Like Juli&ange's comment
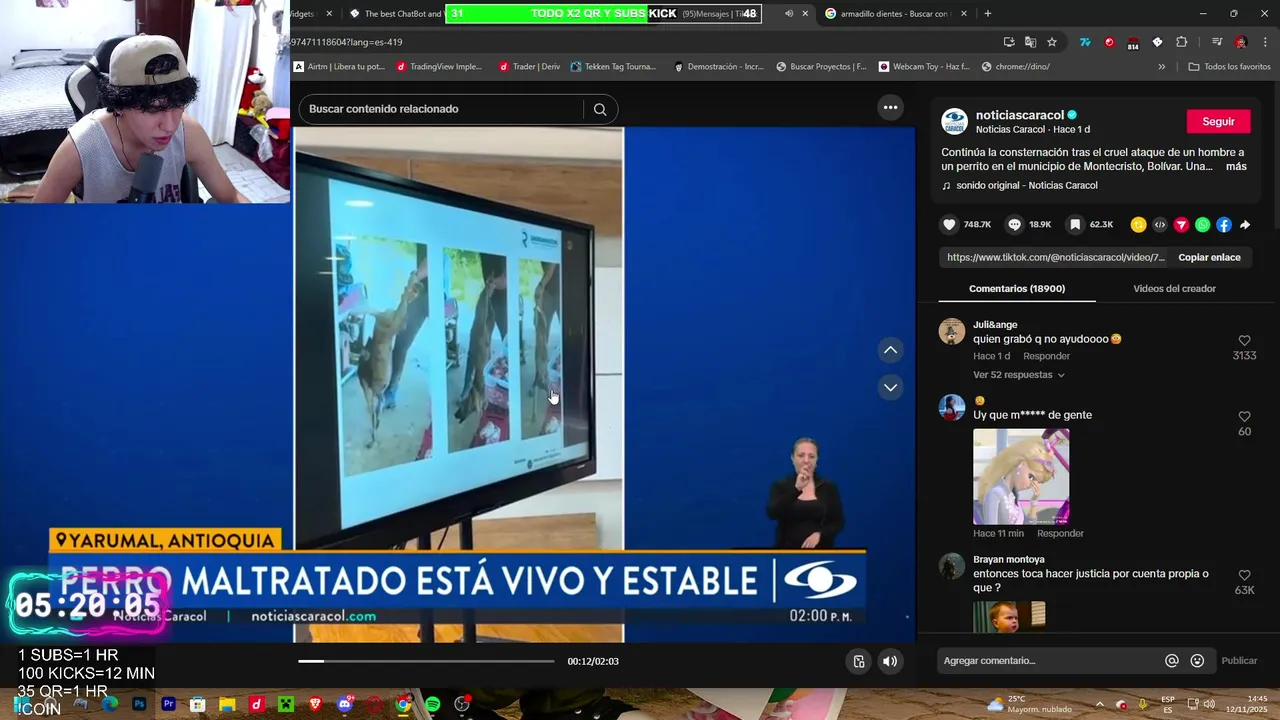The height and width of the screenshot is (720, 1280). click(1244, 341)
